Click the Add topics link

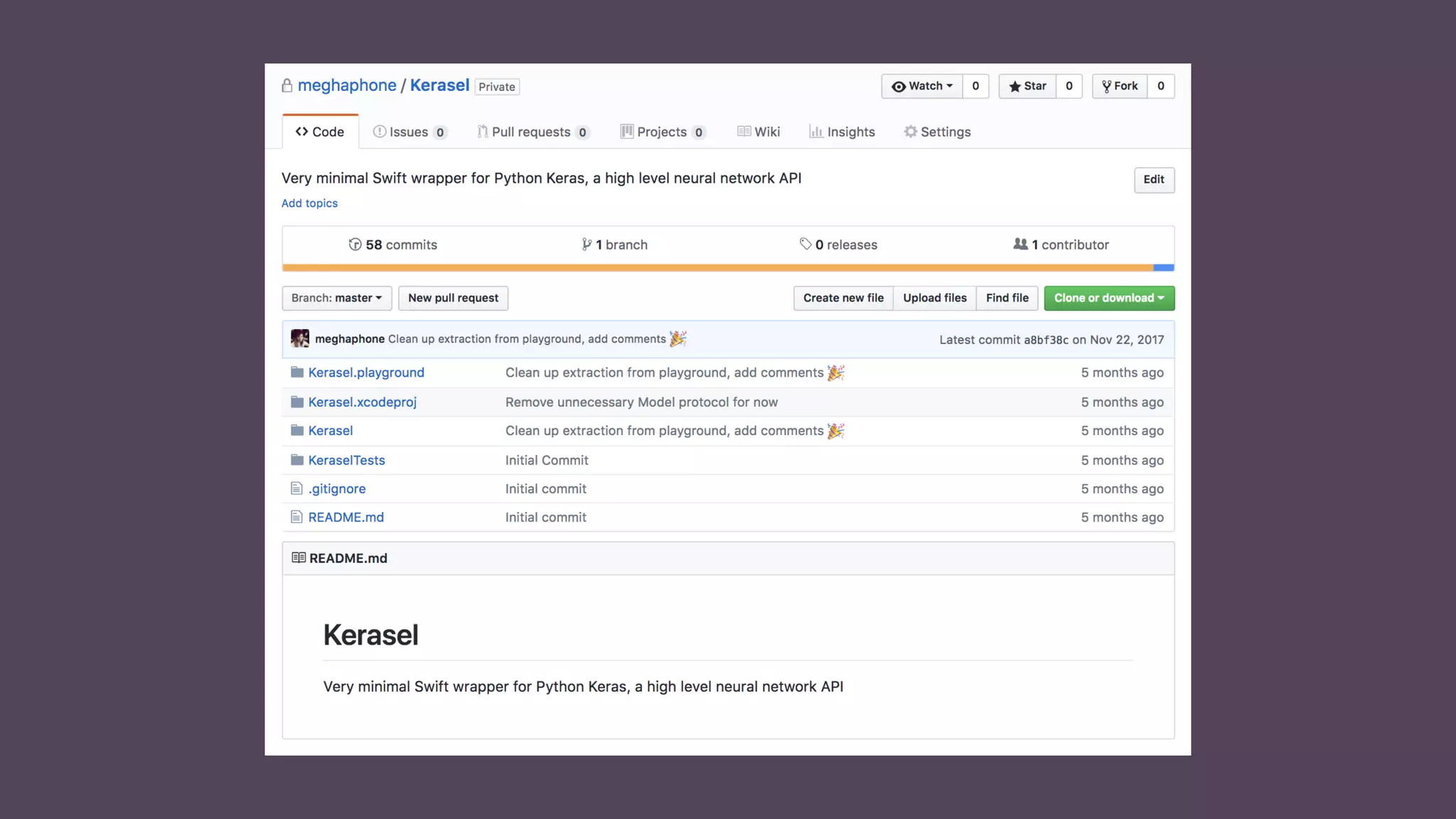pos(309,203)
